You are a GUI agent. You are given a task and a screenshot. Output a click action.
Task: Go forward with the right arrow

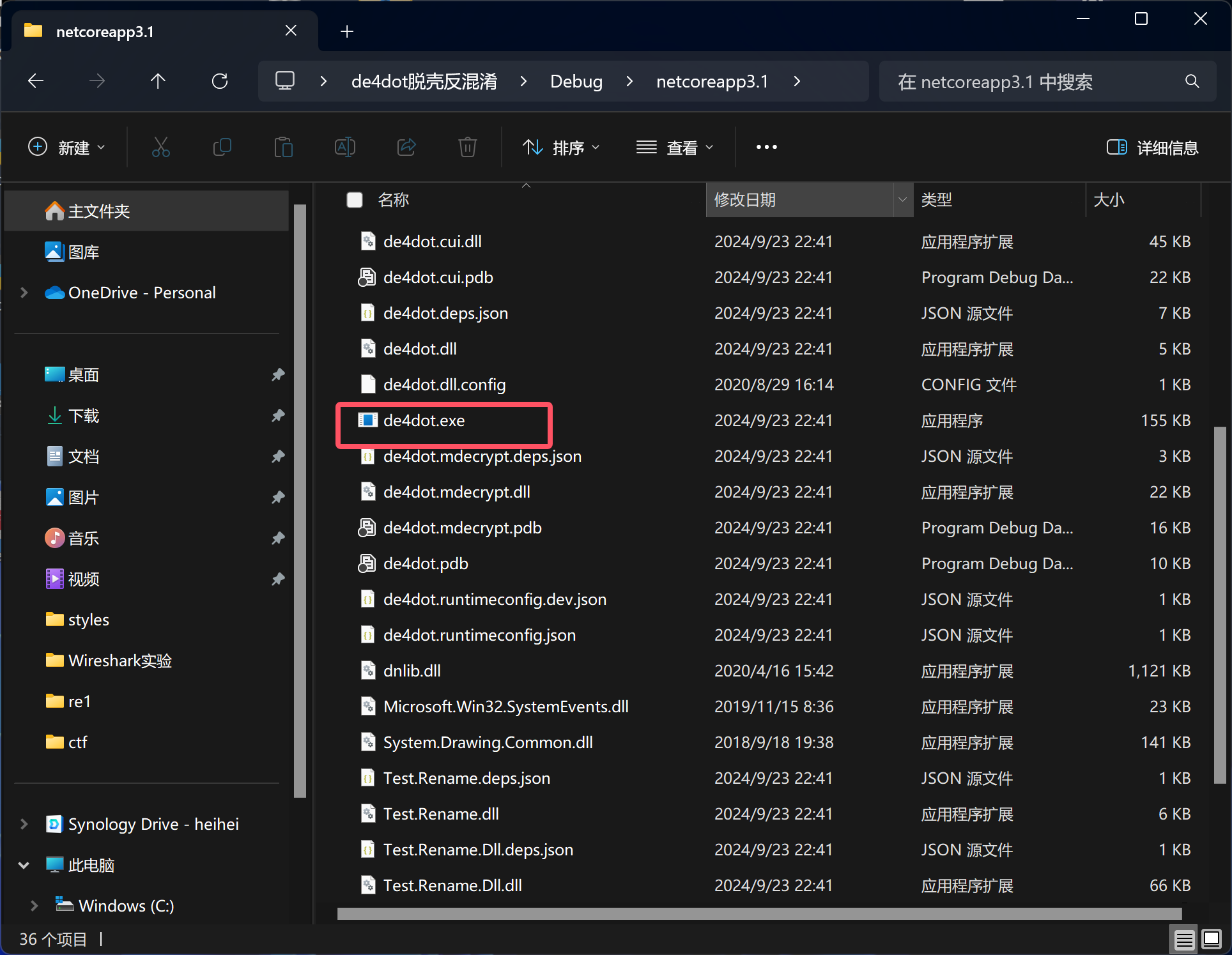coord(97,81)
